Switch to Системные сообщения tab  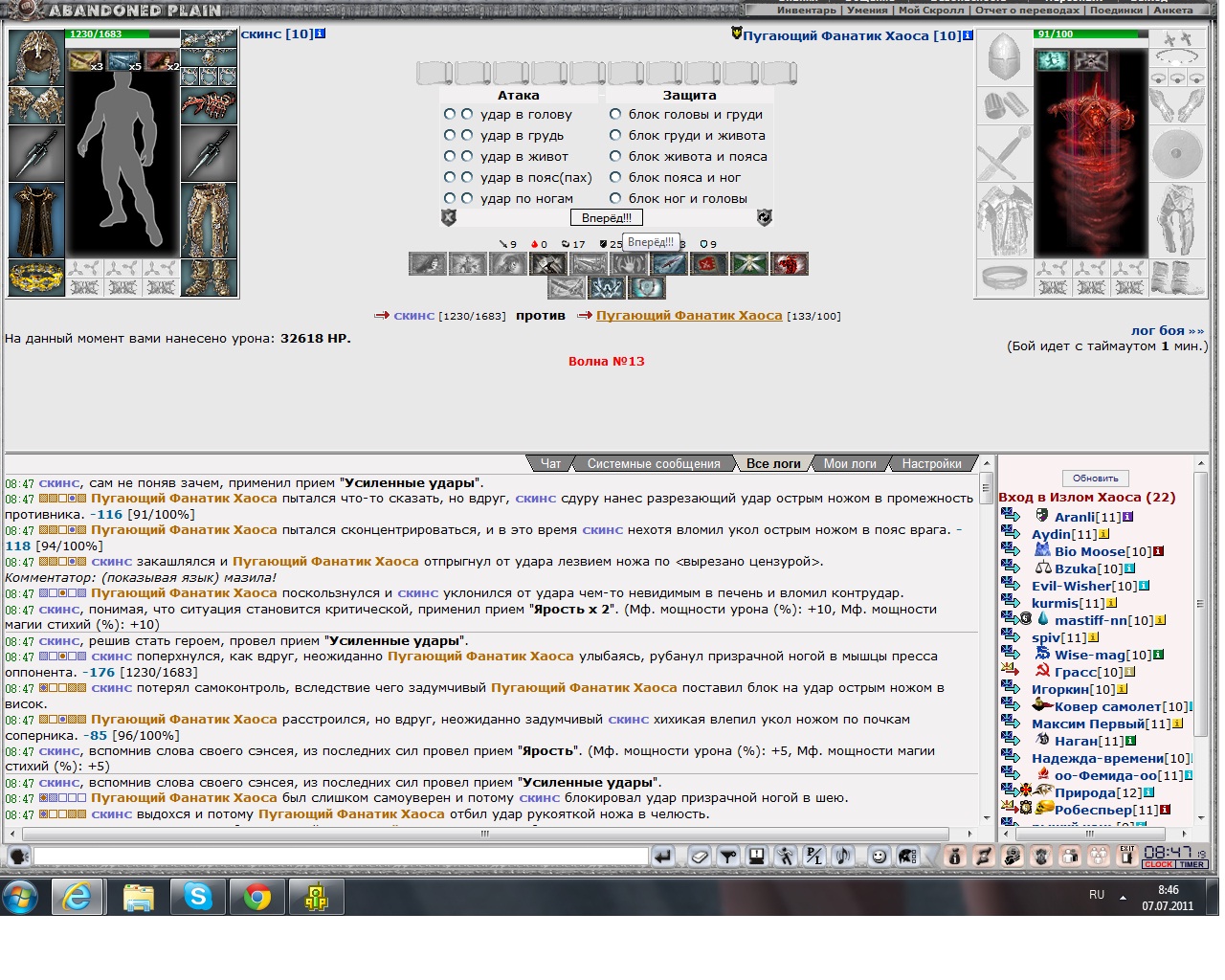tap(654, 463)
